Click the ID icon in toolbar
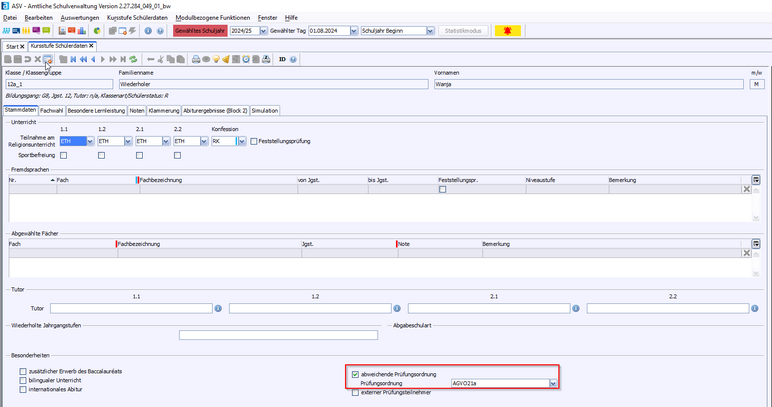The width and height of the screenshot is (772, 407). [282, 59]
